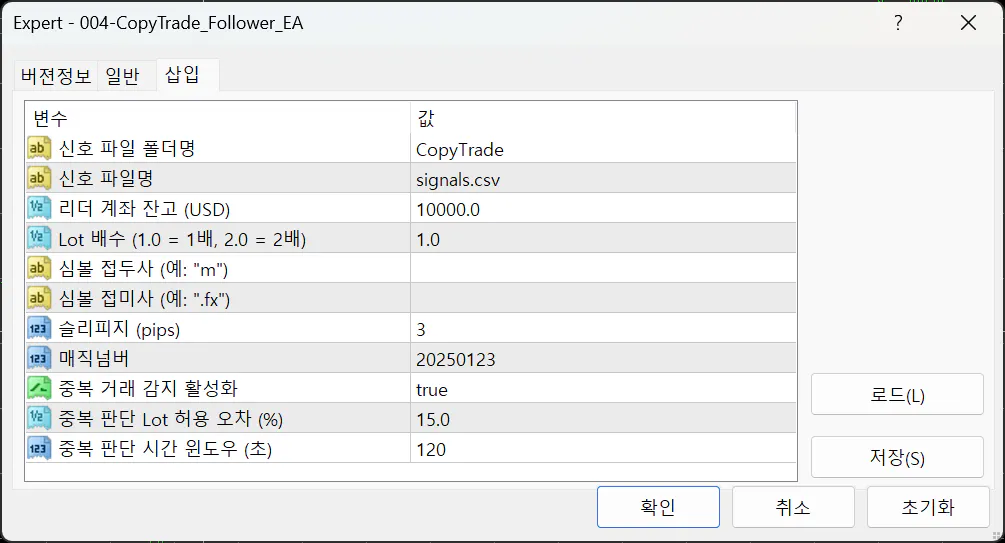
Task: Click the help question mark button
Action: [899, 23]
